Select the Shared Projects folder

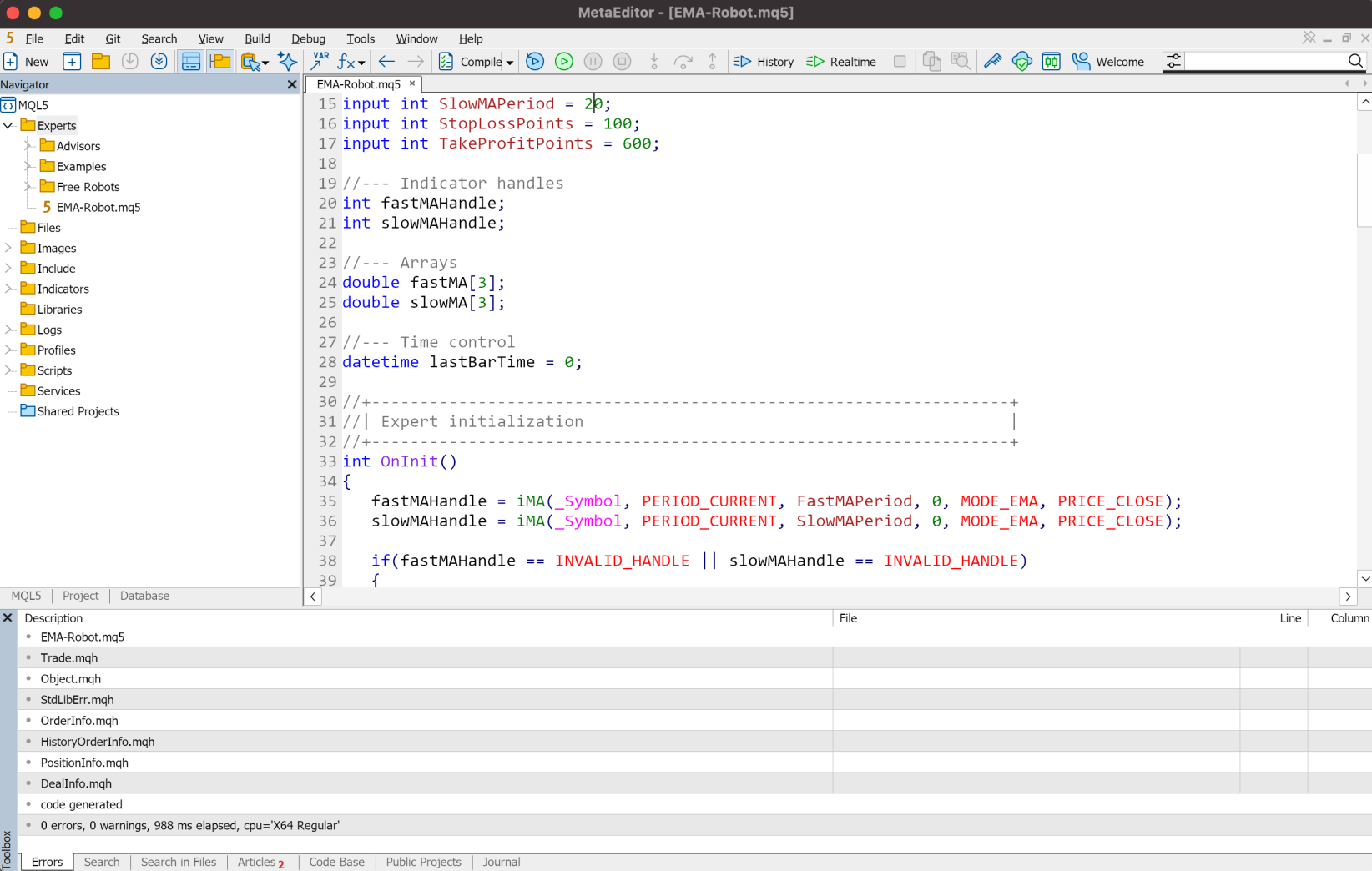pos(70,411)
